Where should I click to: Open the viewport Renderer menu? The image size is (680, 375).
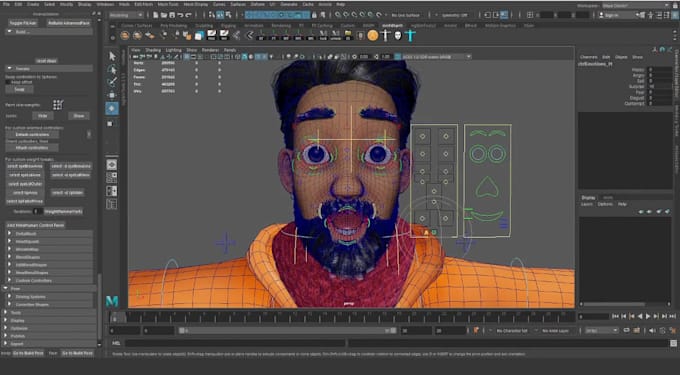coord(210,50)
